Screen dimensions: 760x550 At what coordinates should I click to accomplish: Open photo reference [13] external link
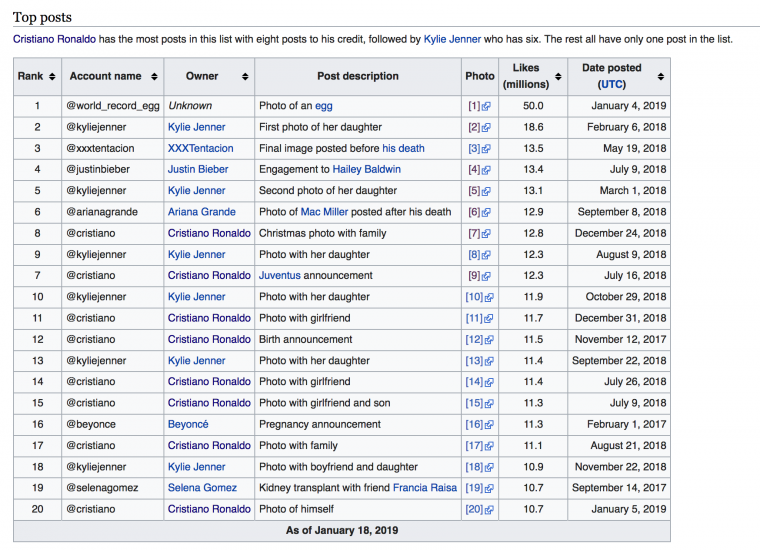(479, 361)
